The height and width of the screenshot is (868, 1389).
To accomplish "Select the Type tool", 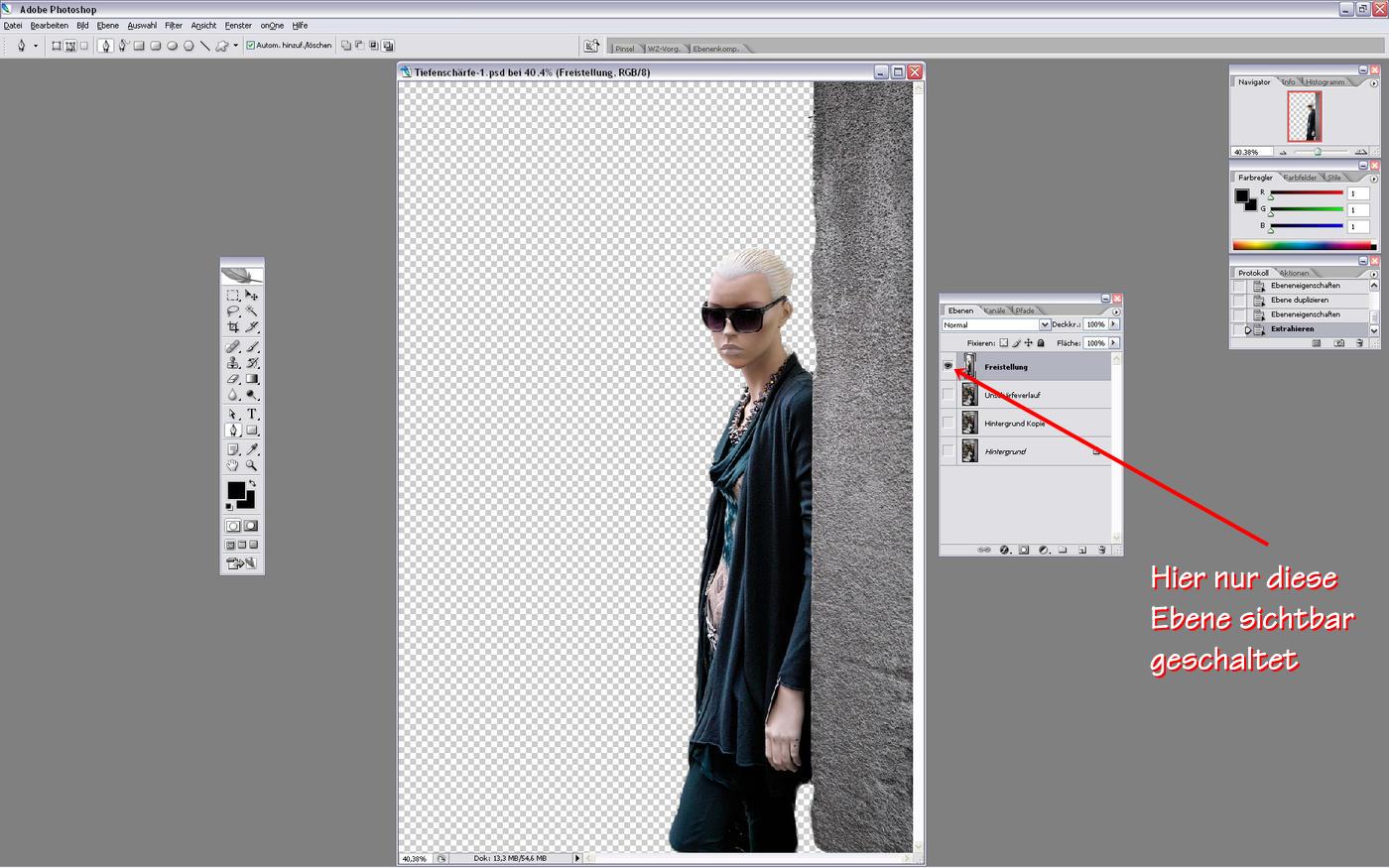I will (252, 414).
